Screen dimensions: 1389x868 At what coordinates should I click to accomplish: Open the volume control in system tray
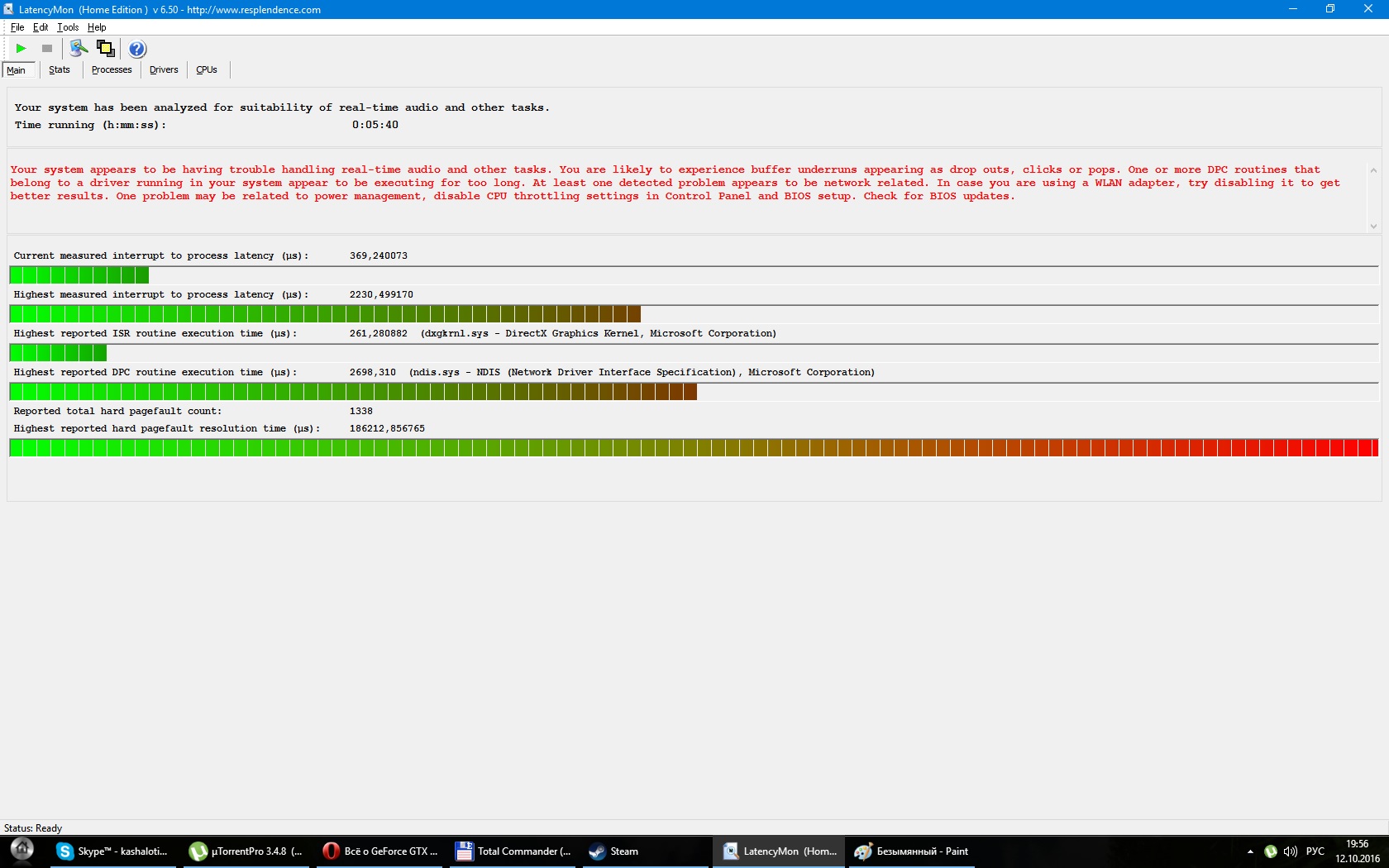[x=1291, y=851]
